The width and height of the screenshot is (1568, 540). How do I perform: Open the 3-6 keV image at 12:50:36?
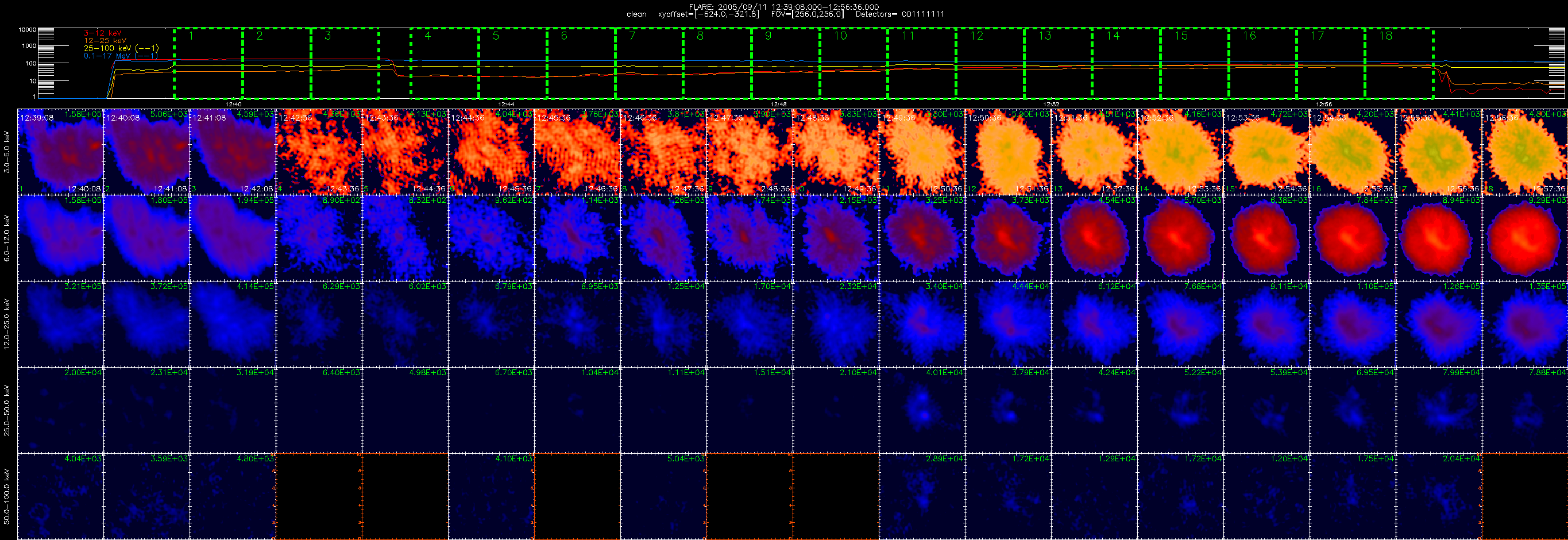click(x=1008, y=152)
